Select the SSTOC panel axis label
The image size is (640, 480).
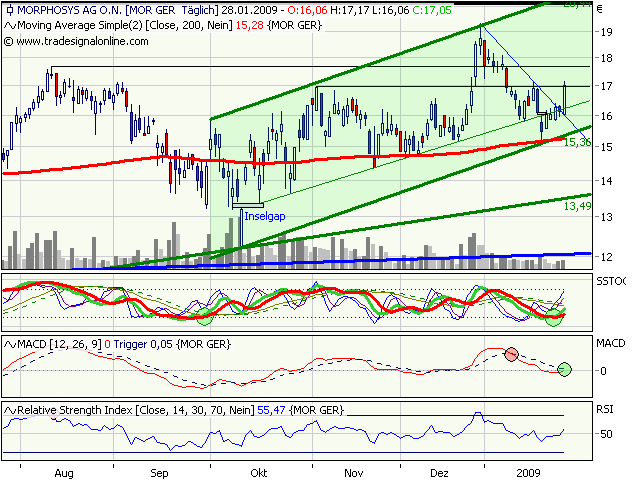click(612, 284)
